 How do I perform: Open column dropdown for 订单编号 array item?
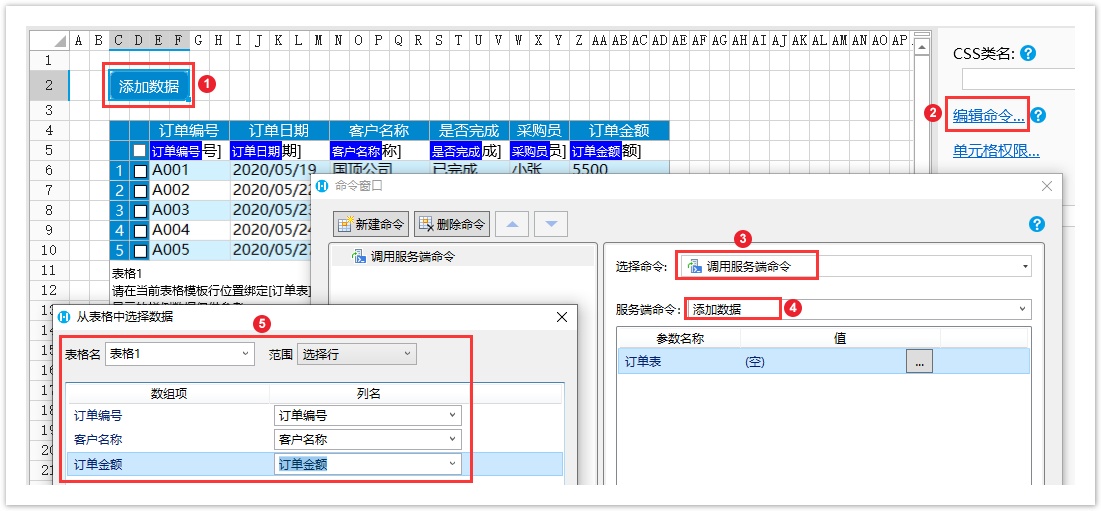(x=368, y=416)
